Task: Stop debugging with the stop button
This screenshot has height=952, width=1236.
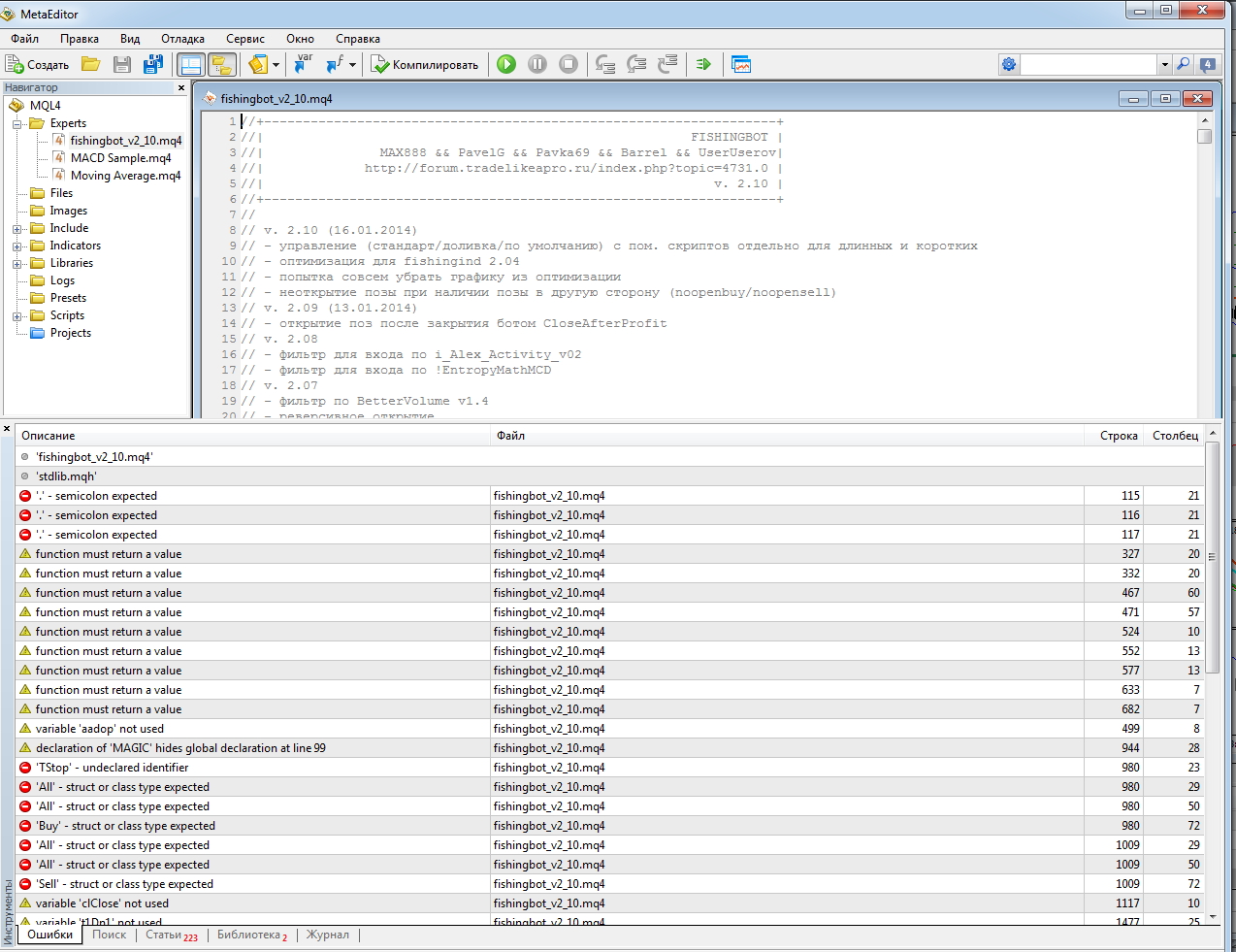Action: pos(569,65)
